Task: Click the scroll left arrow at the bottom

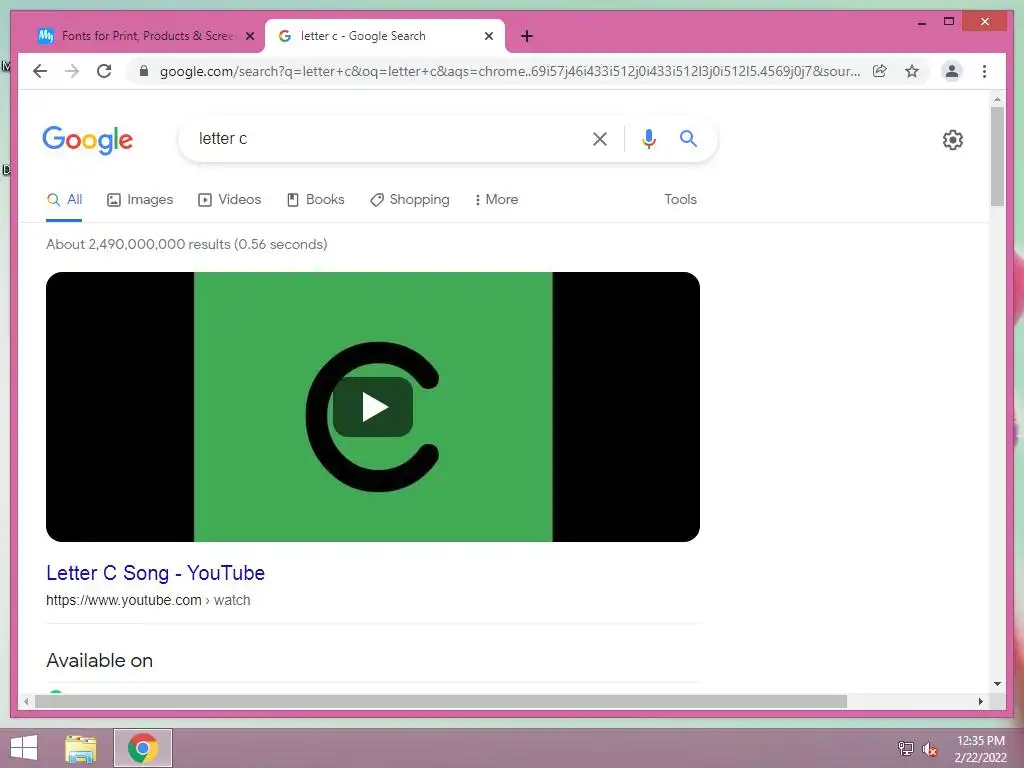Action: tap(26, 701)
